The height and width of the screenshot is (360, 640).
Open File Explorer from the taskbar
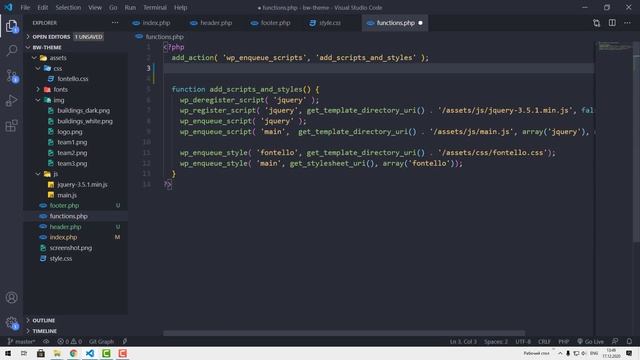coord(57,353)
